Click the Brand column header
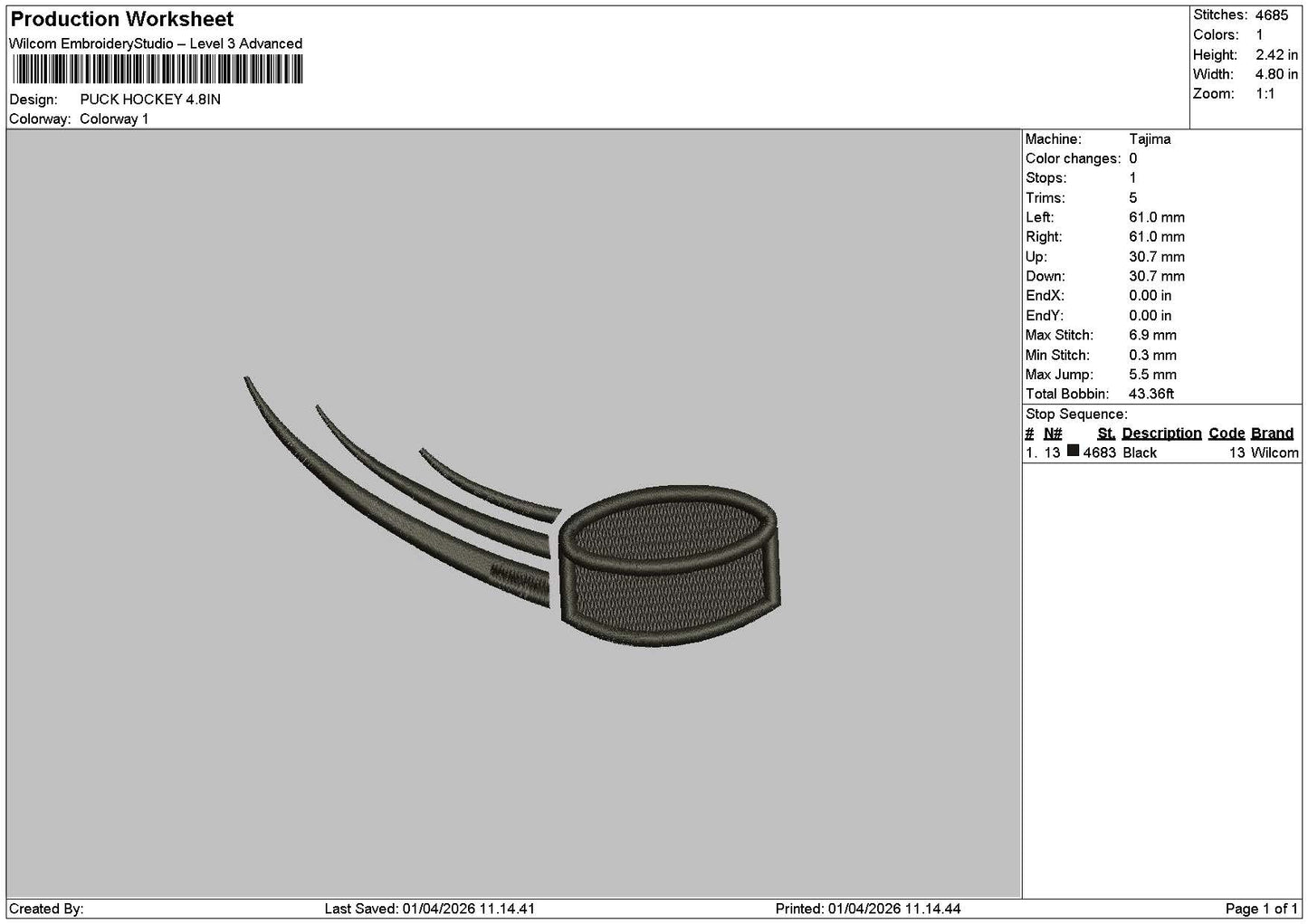 click(1272, 433)
